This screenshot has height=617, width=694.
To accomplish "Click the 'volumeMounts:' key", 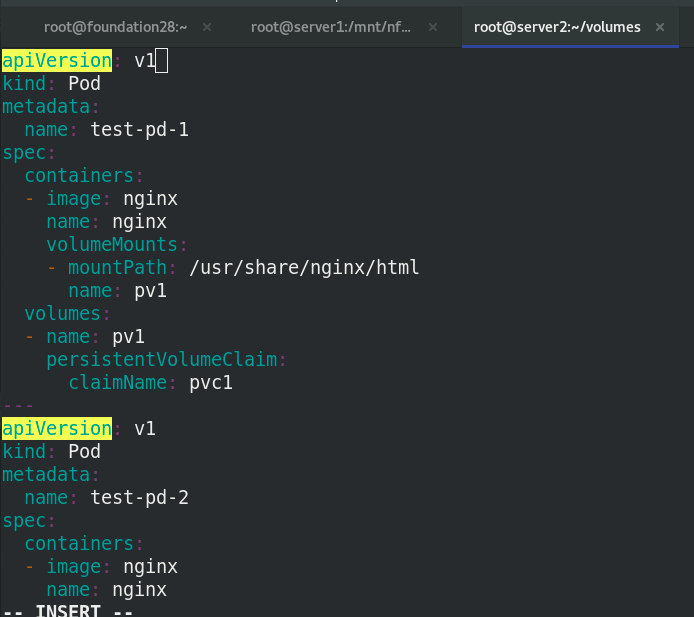I will [x=117, y=245].
